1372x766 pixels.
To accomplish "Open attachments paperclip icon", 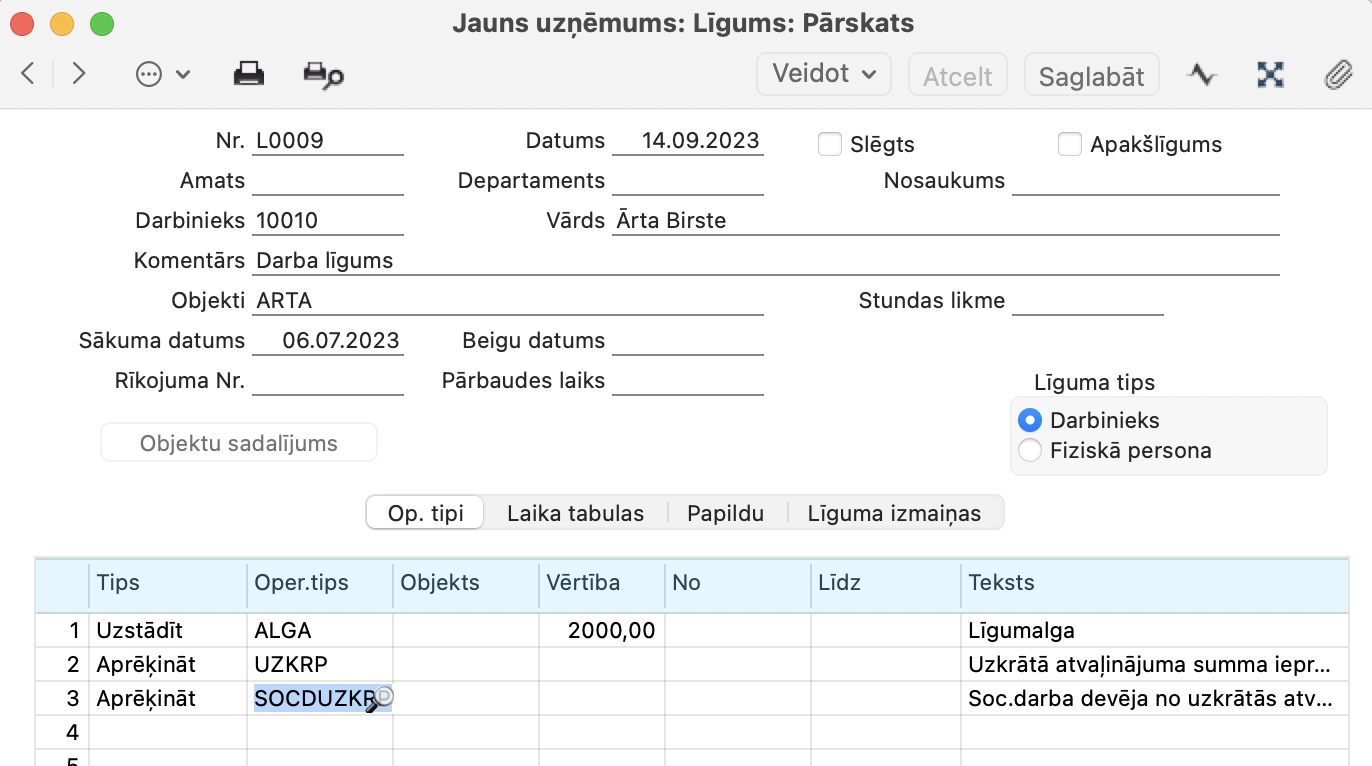I will (1337, 75).
